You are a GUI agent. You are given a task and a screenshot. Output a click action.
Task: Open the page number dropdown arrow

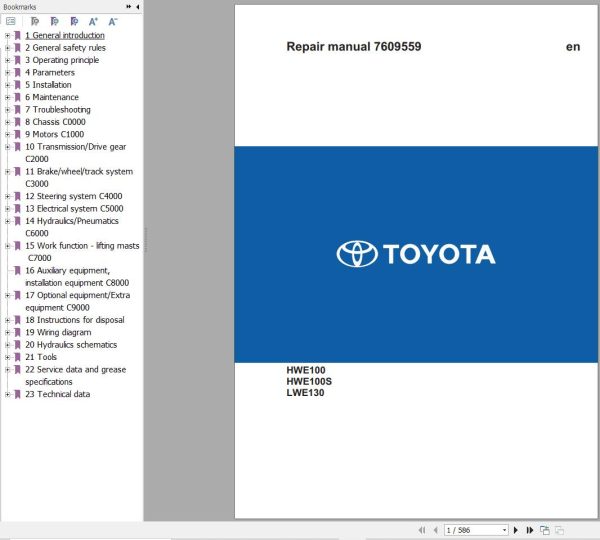pyautogui.click(x=505, y=530)
